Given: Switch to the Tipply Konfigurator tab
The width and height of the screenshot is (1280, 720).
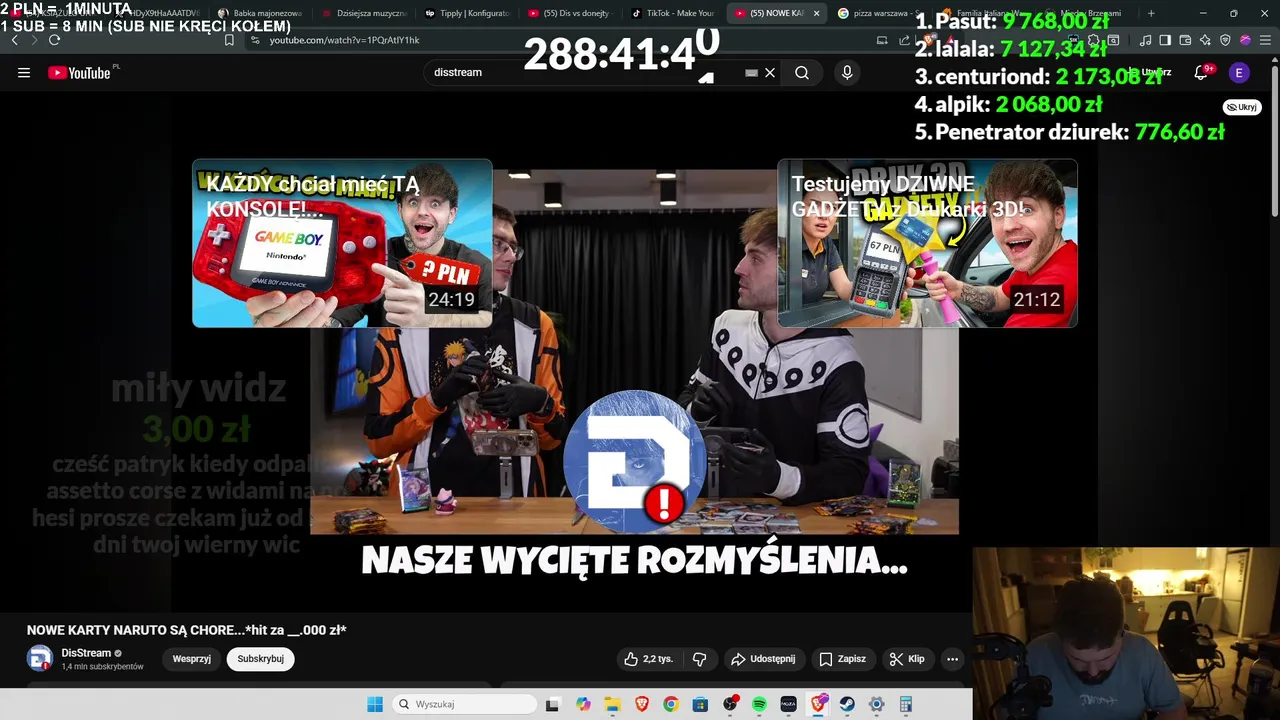Looking at the screenshot, I should pyautogui.click(x=467, y=13).
